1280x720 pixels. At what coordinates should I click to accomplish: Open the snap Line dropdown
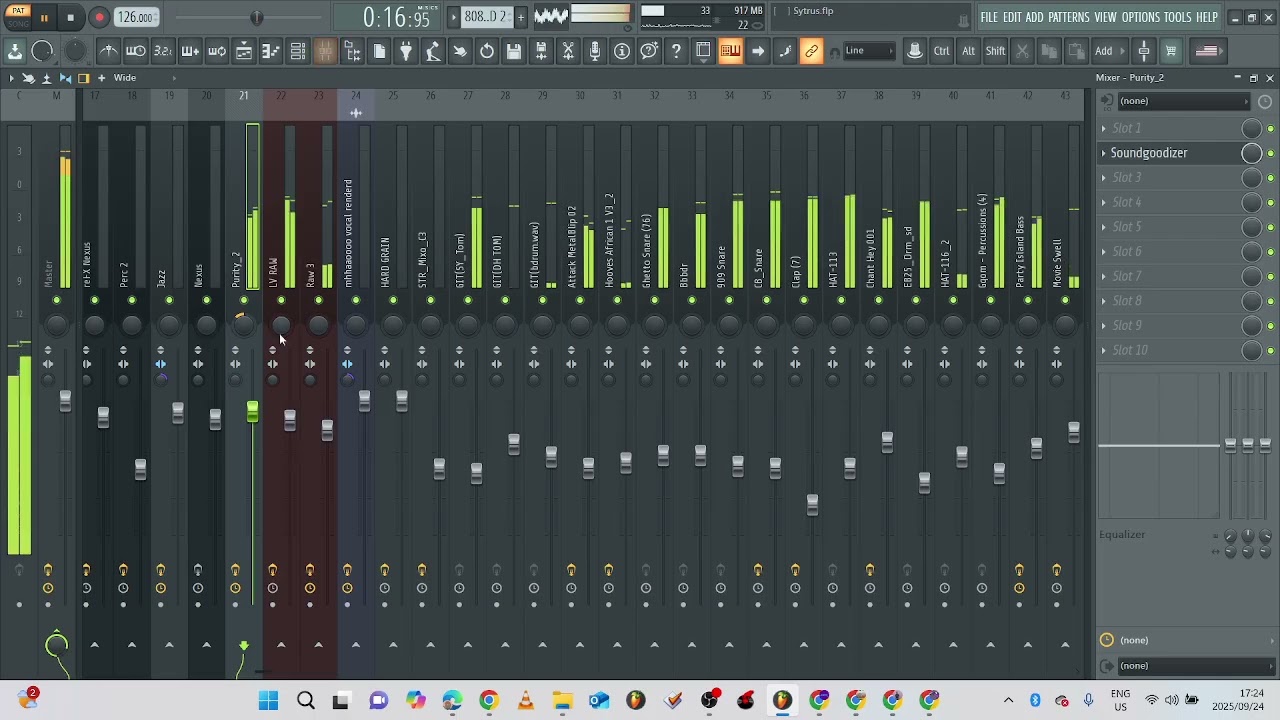(x=869, y=51)
